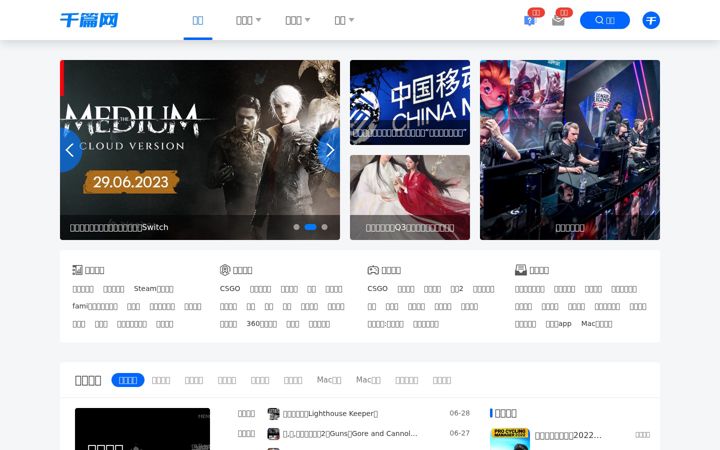
Task: Open the black thumbnail at bottom left
Action: (x=142, y=429)
